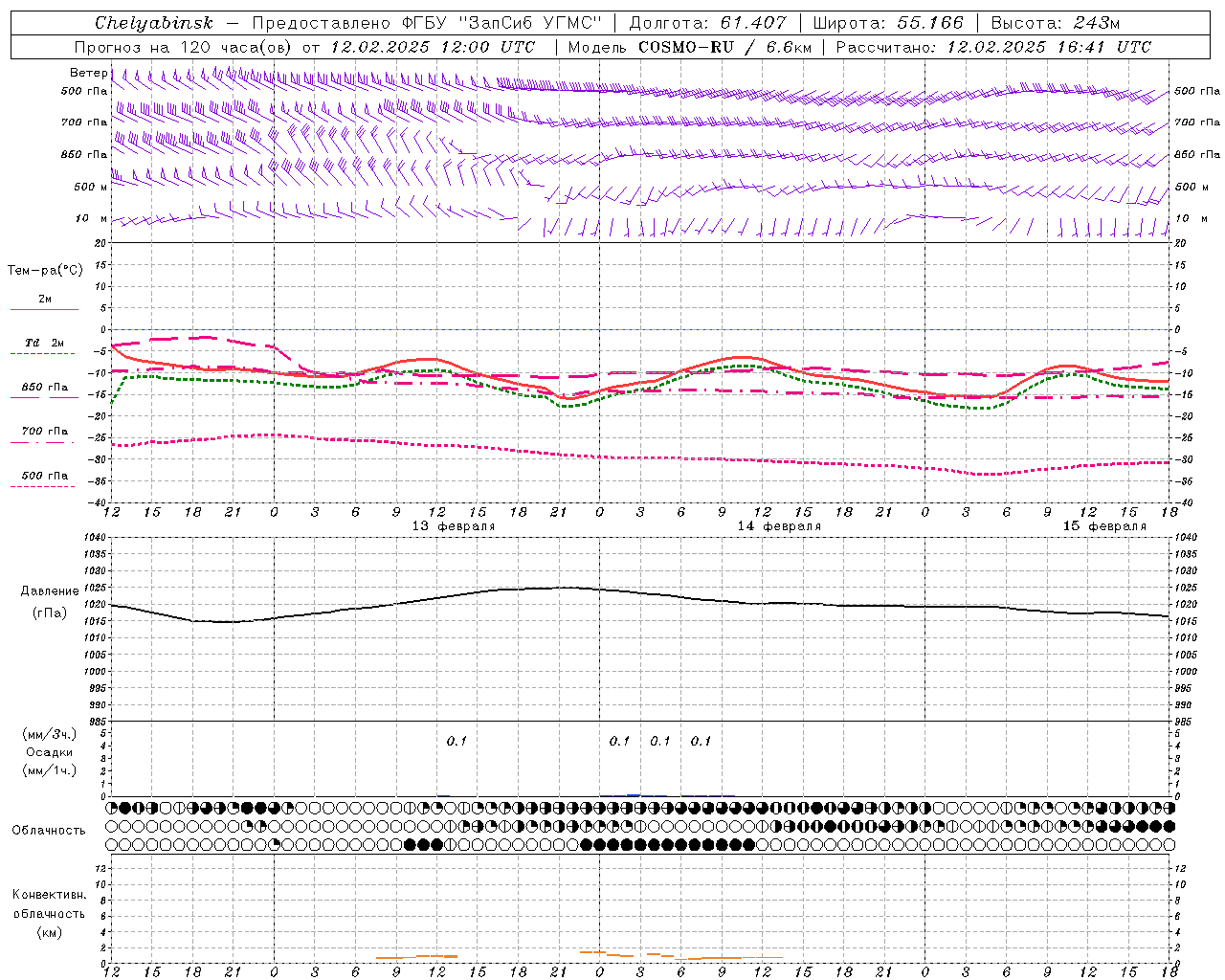This screenshot has height=980, width=1225.
Task: Click the 'Рассчитано: 12.02.2025 16:41 UTC' timestamp
Action: 993,47
